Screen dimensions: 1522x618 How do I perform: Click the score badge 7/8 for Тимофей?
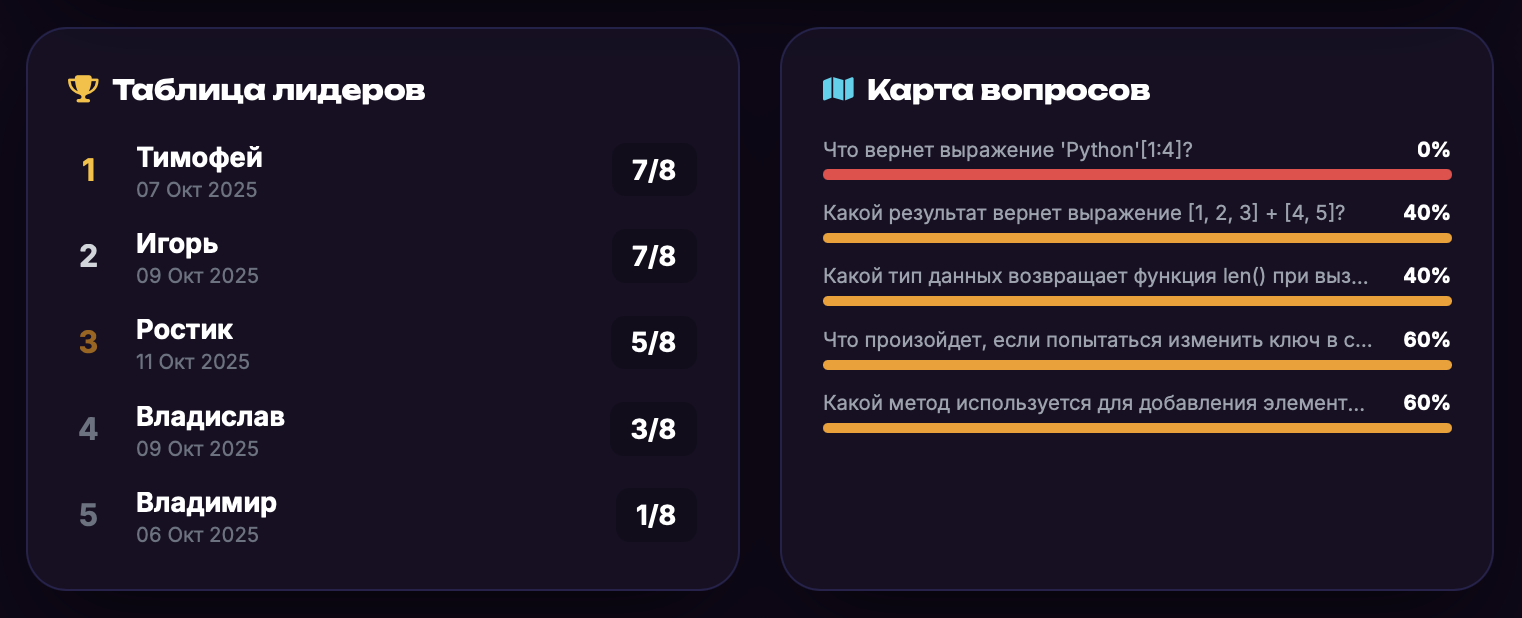point(654,170)
